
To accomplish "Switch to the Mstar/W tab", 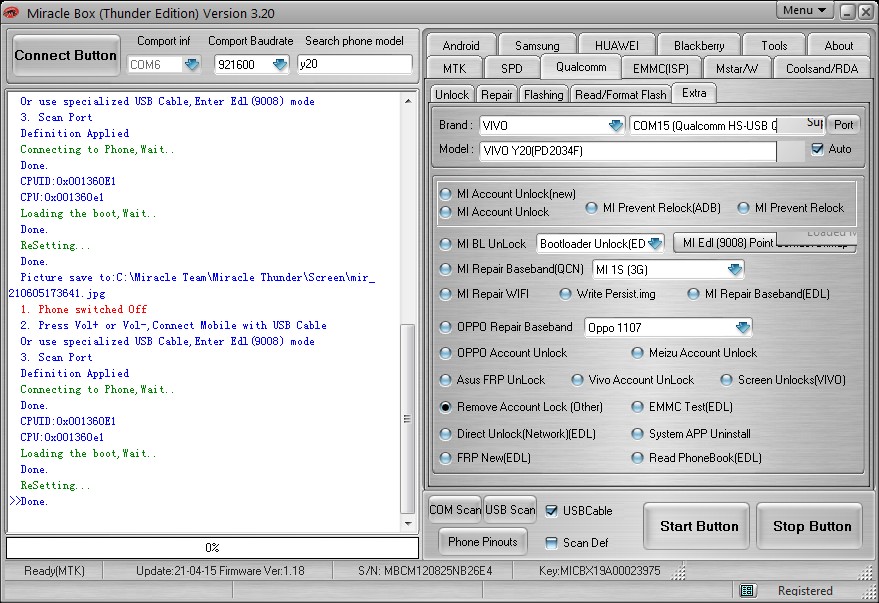I will point(737,68).
